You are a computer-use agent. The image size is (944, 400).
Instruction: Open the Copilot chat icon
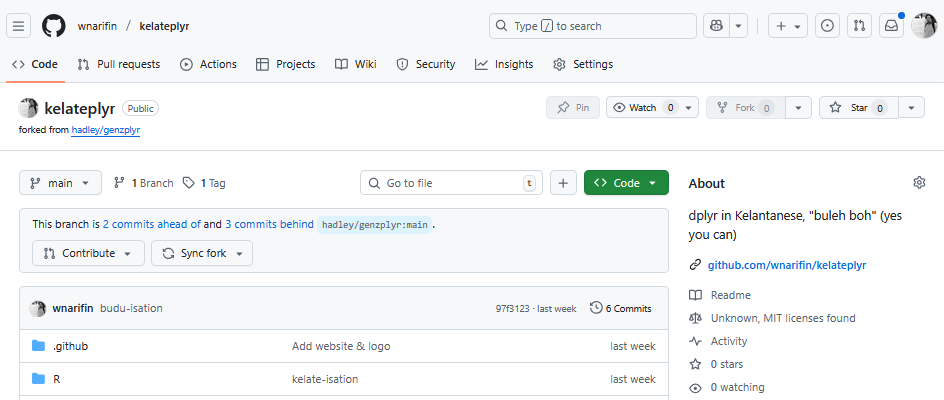tap(716, 26)
